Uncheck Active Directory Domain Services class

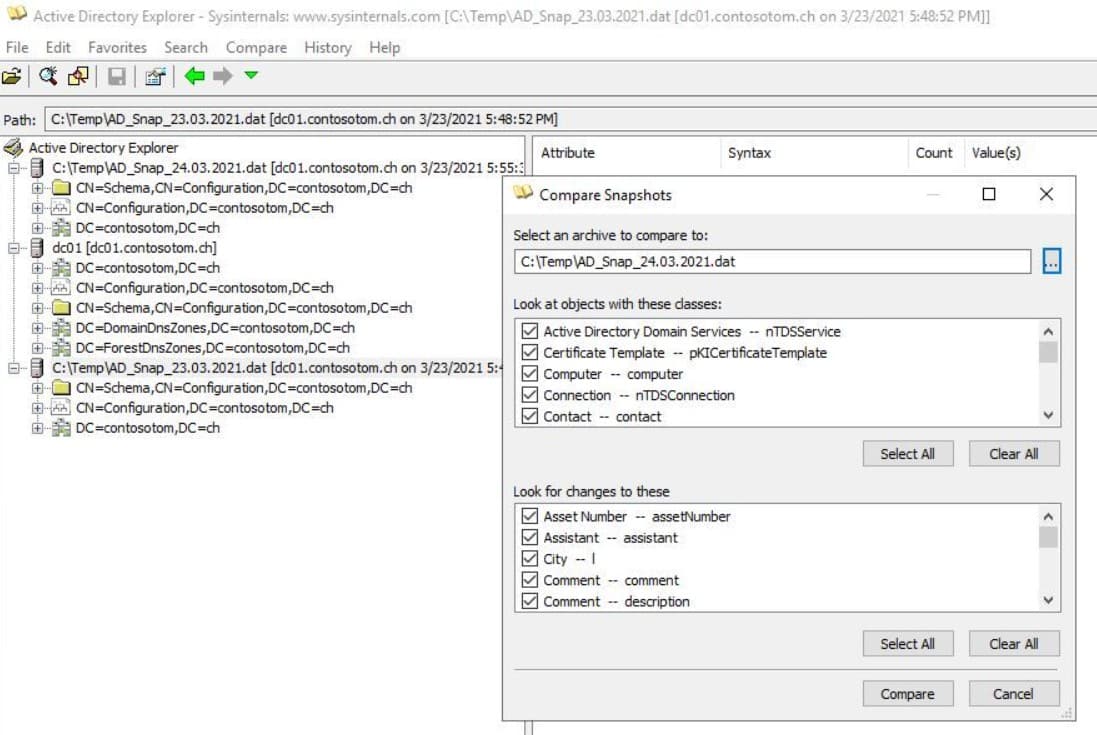(x=530, y=331)
